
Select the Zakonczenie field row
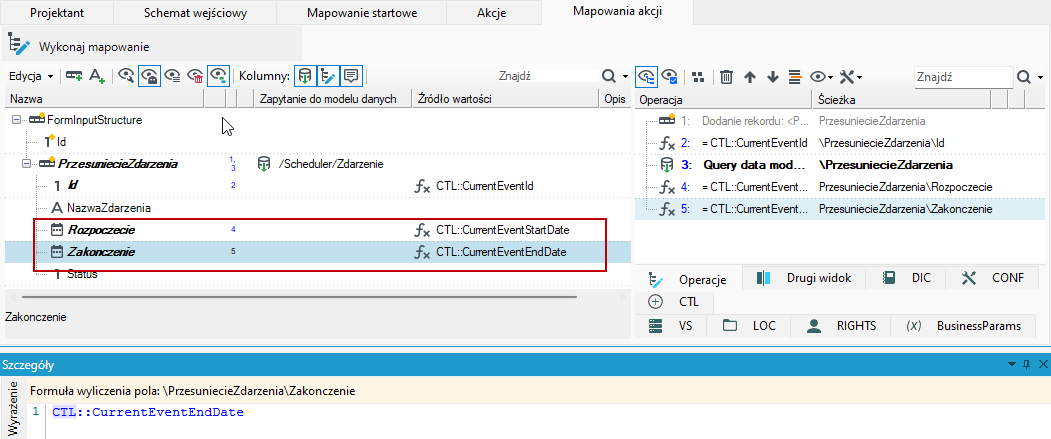point(320,252)
